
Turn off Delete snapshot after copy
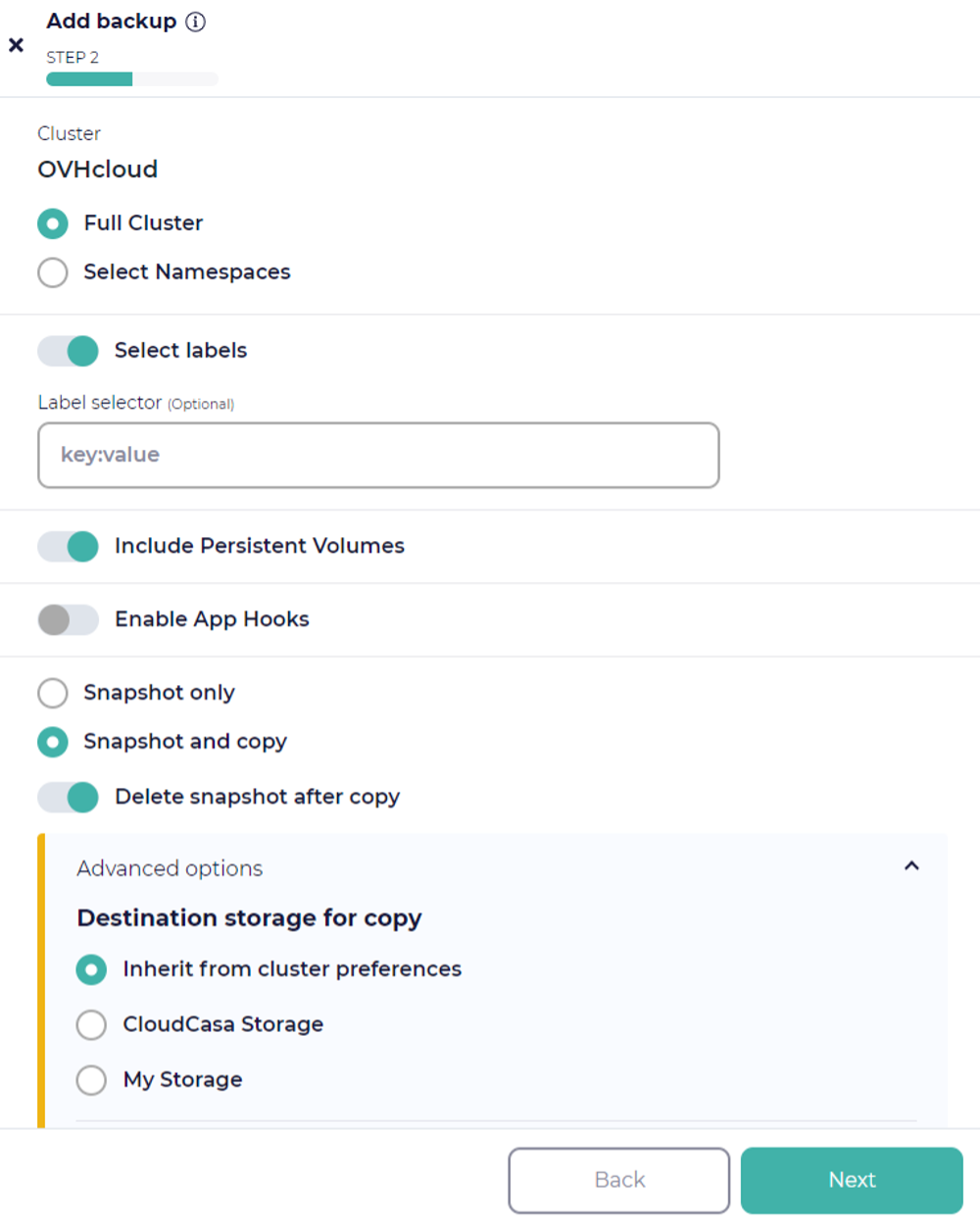point(69,797)
